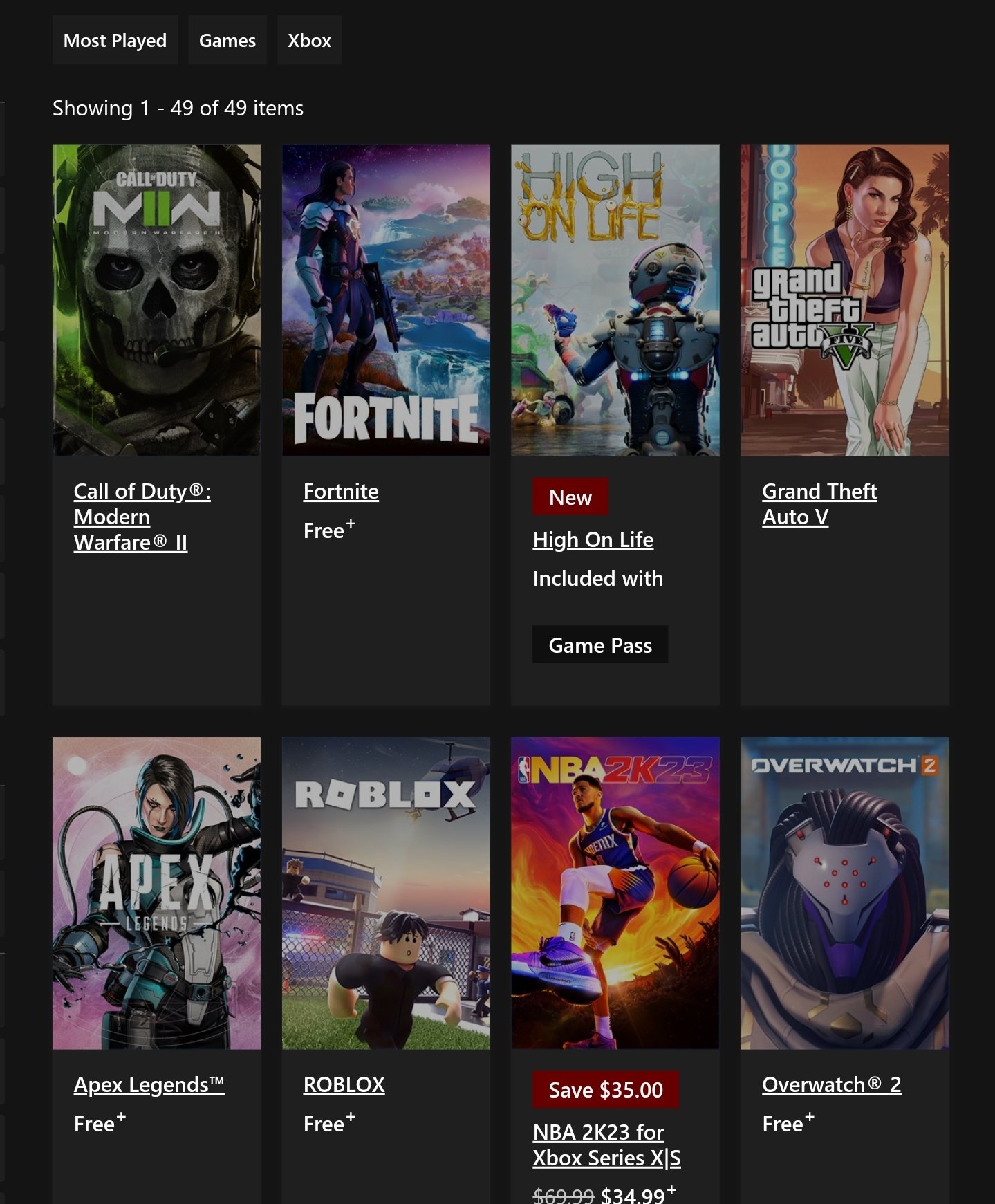Open the ROBLOX cover image
The height and width of the screenshot is (1204, 995).
[386, 893]
